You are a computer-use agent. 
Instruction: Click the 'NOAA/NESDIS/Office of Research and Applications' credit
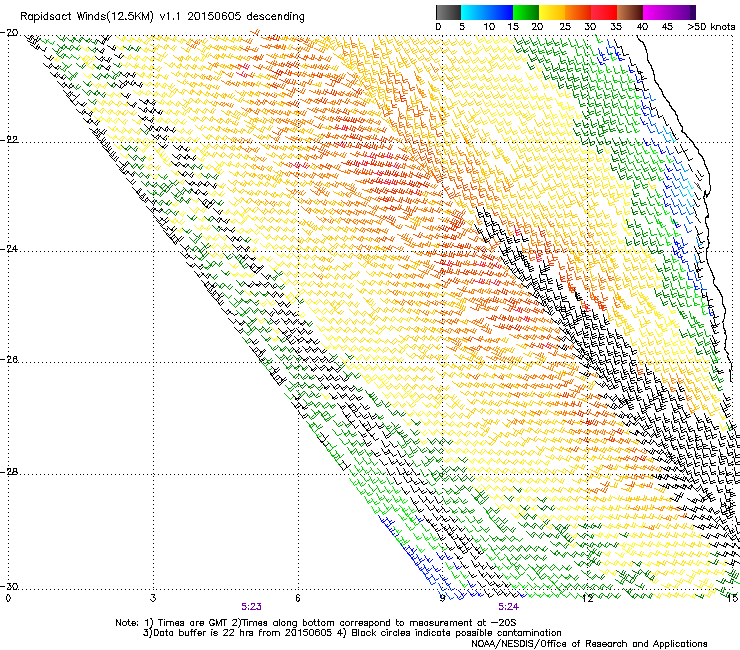589,644
